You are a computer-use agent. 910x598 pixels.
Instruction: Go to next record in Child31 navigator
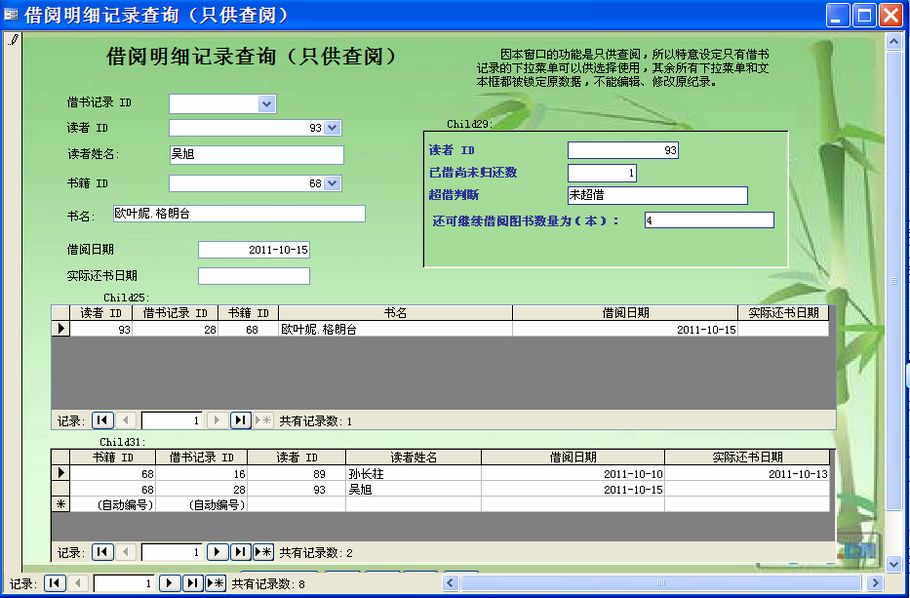point(217,552)
